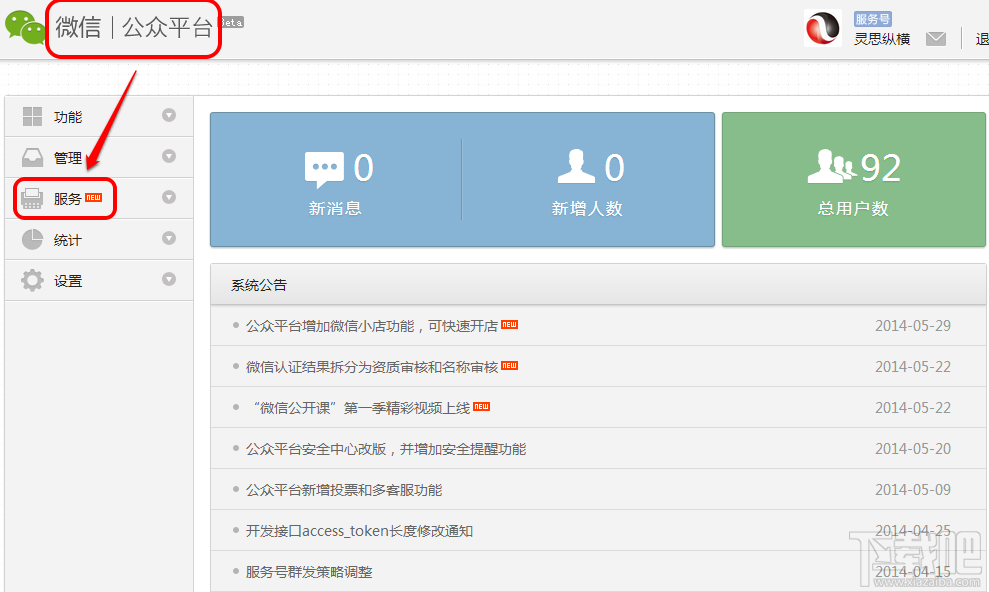Expand the 设置 section arrow
989x592 pixels.
coord(168,279)
